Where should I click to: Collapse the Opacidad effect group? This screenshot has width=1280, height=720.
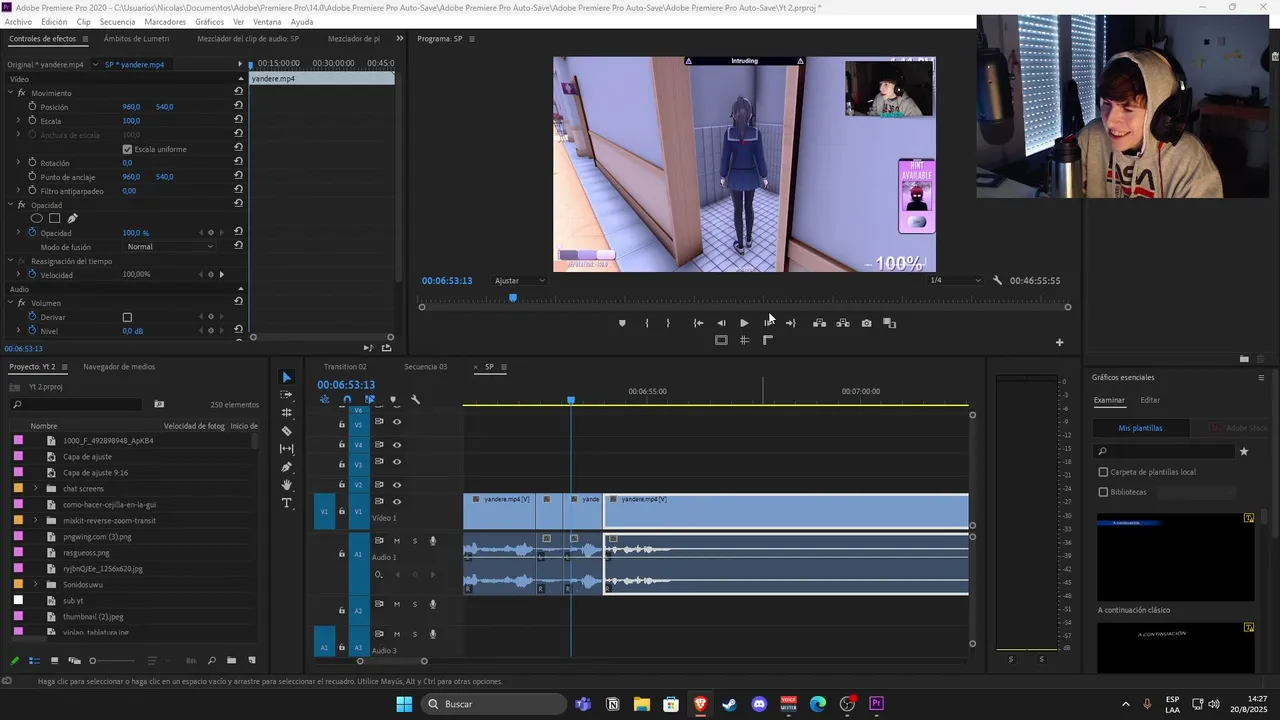[x=10, y=205]
